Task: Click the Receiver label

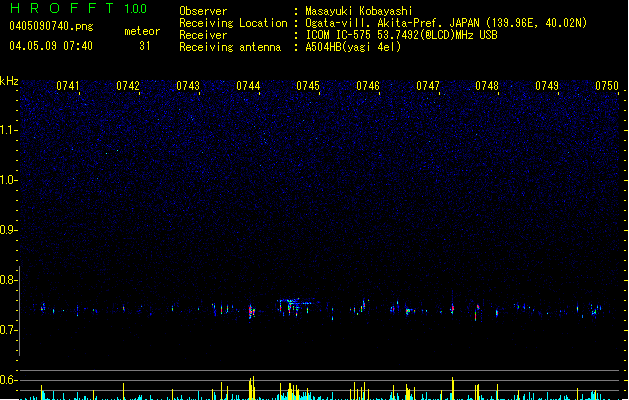Action: tap(203, 35)
